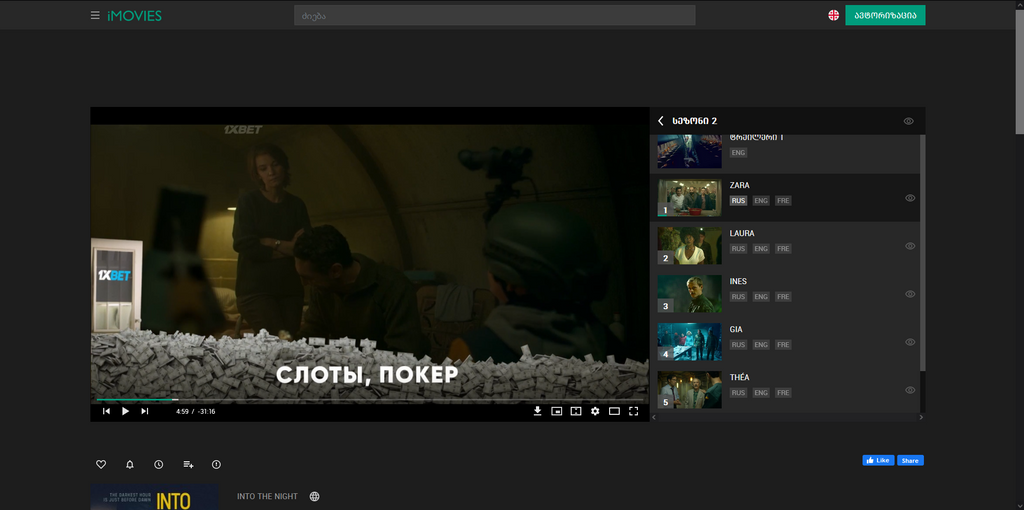
Task: Select FRE audio for episode LAURA
Action: (x=783, y=249)
